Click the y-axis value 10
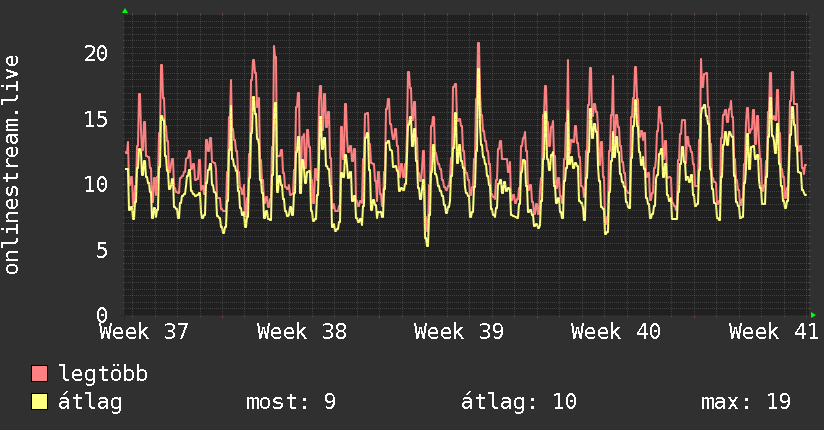 (x=96, y=185)
